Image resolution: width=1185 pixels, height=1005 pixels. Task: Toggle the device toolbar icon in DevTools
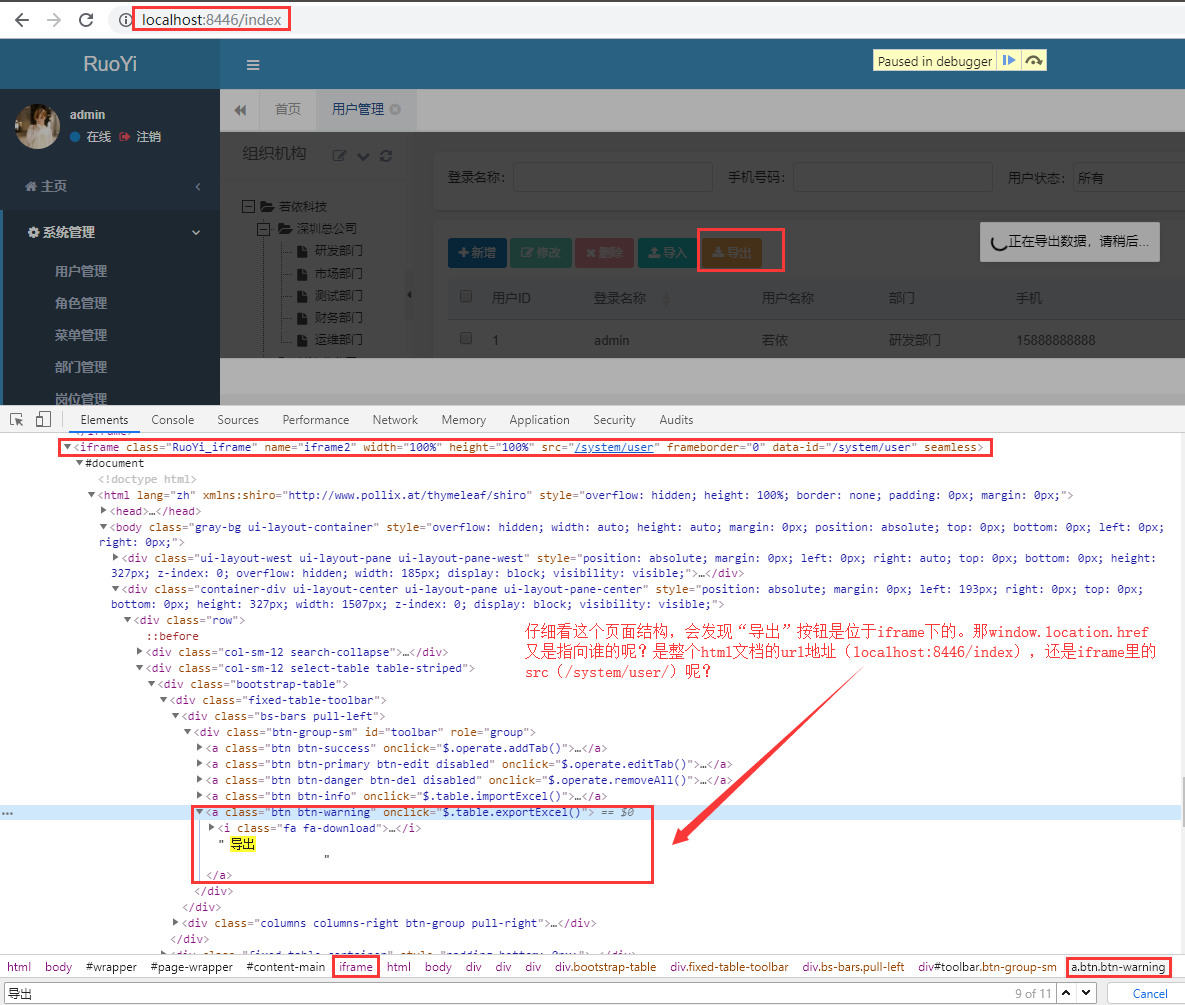pos(41,418)
